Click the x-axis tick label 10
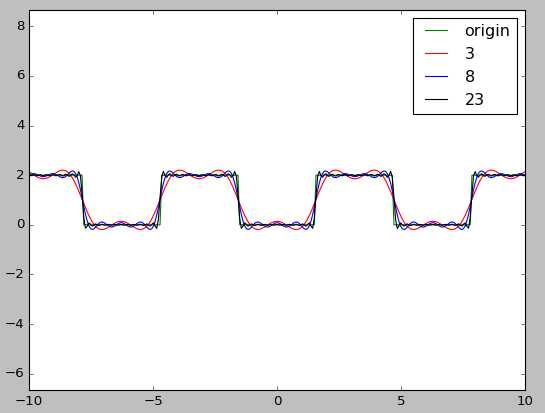545x413 pixels. [525, 401]
